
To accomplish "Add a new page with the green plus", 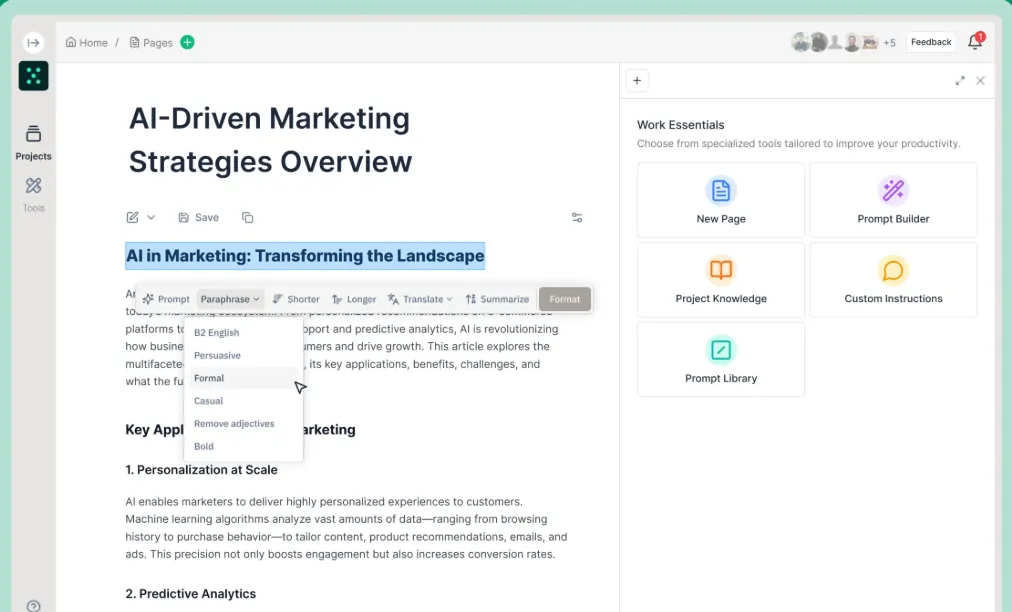I will click(187, 42).
